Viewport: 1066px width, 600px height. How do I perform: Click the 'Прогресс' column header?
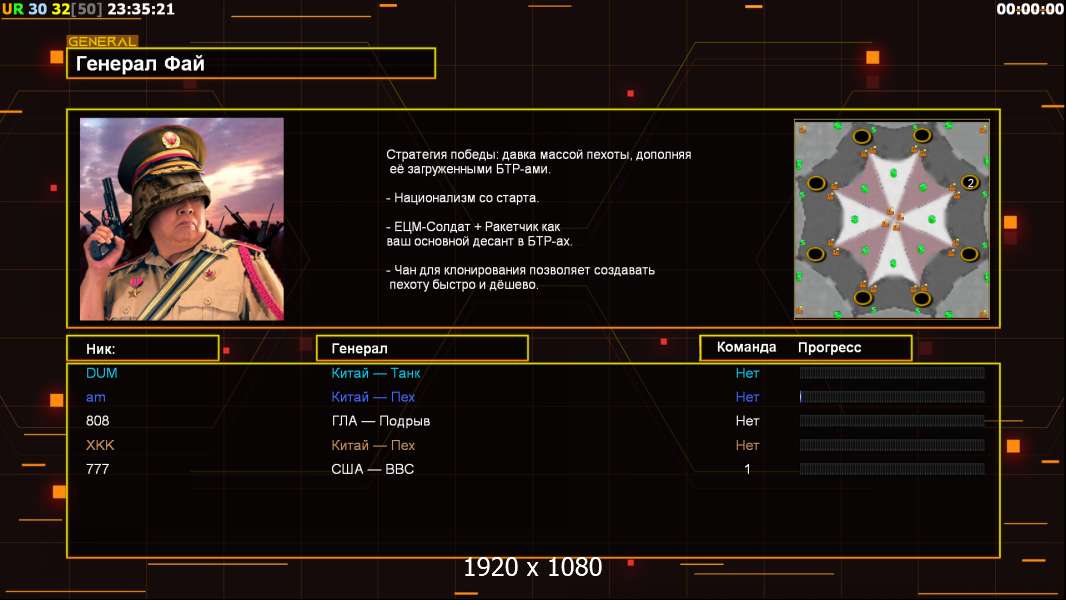click(x=829, y=348)
